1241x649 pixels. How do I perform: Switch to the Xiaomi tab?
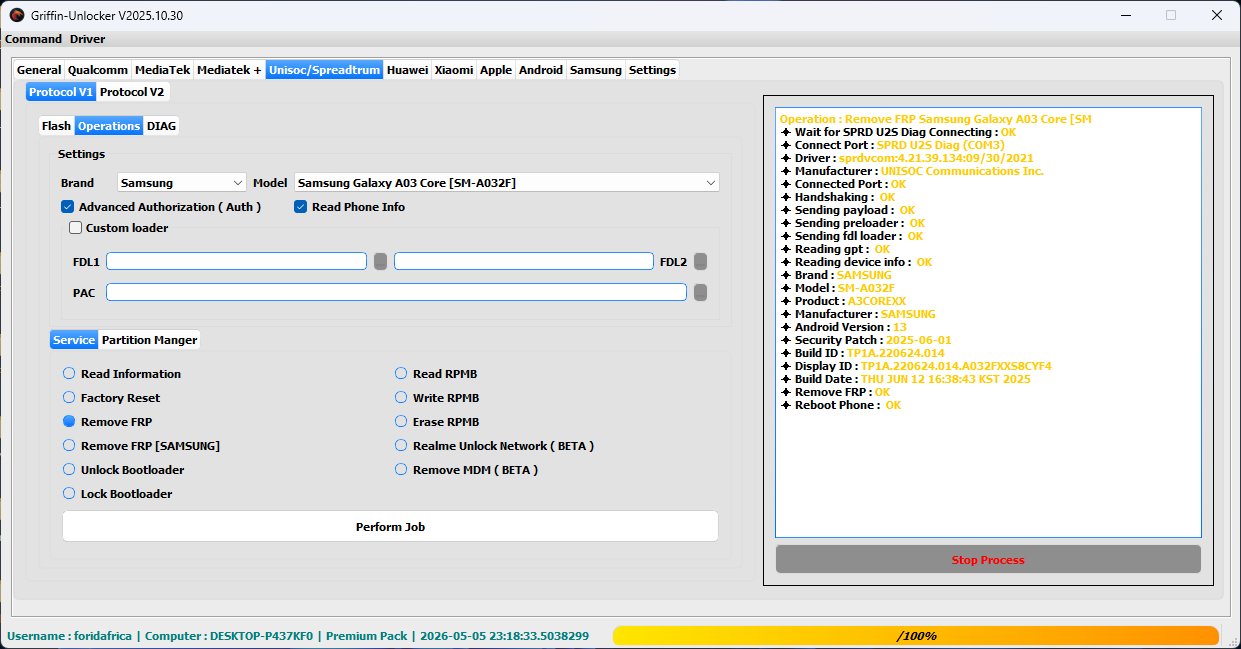pyautogui.click(x=454, y=70)
